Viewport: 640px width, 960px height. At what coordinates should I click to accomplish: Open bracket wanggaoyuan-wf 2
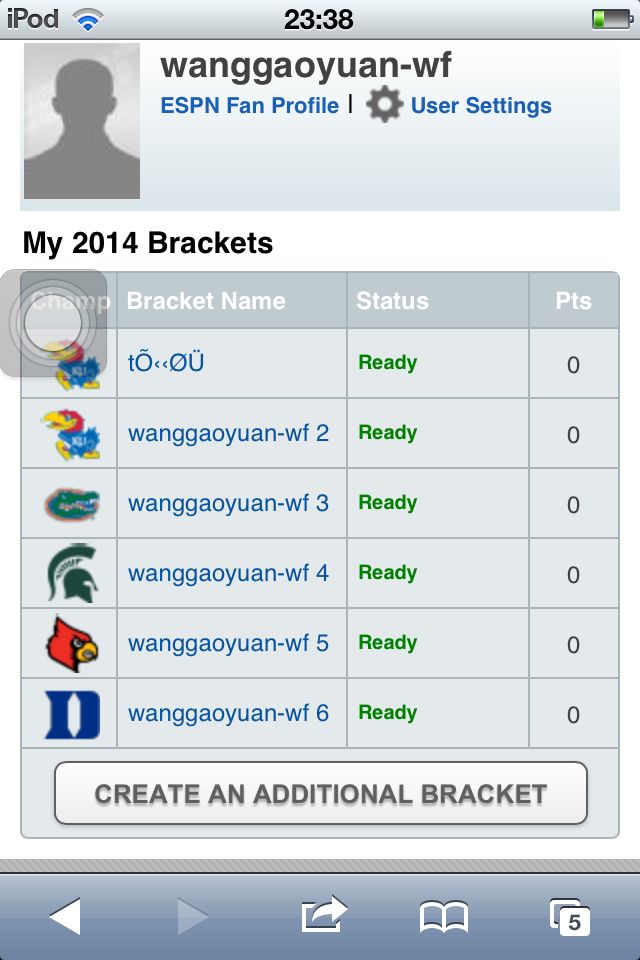tap(228, 434)
